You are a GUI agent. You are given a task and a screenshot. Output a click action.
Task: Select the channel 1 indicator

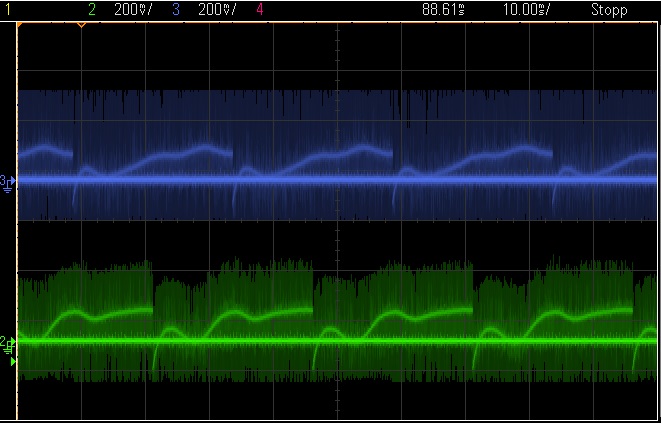coord(7,9)
